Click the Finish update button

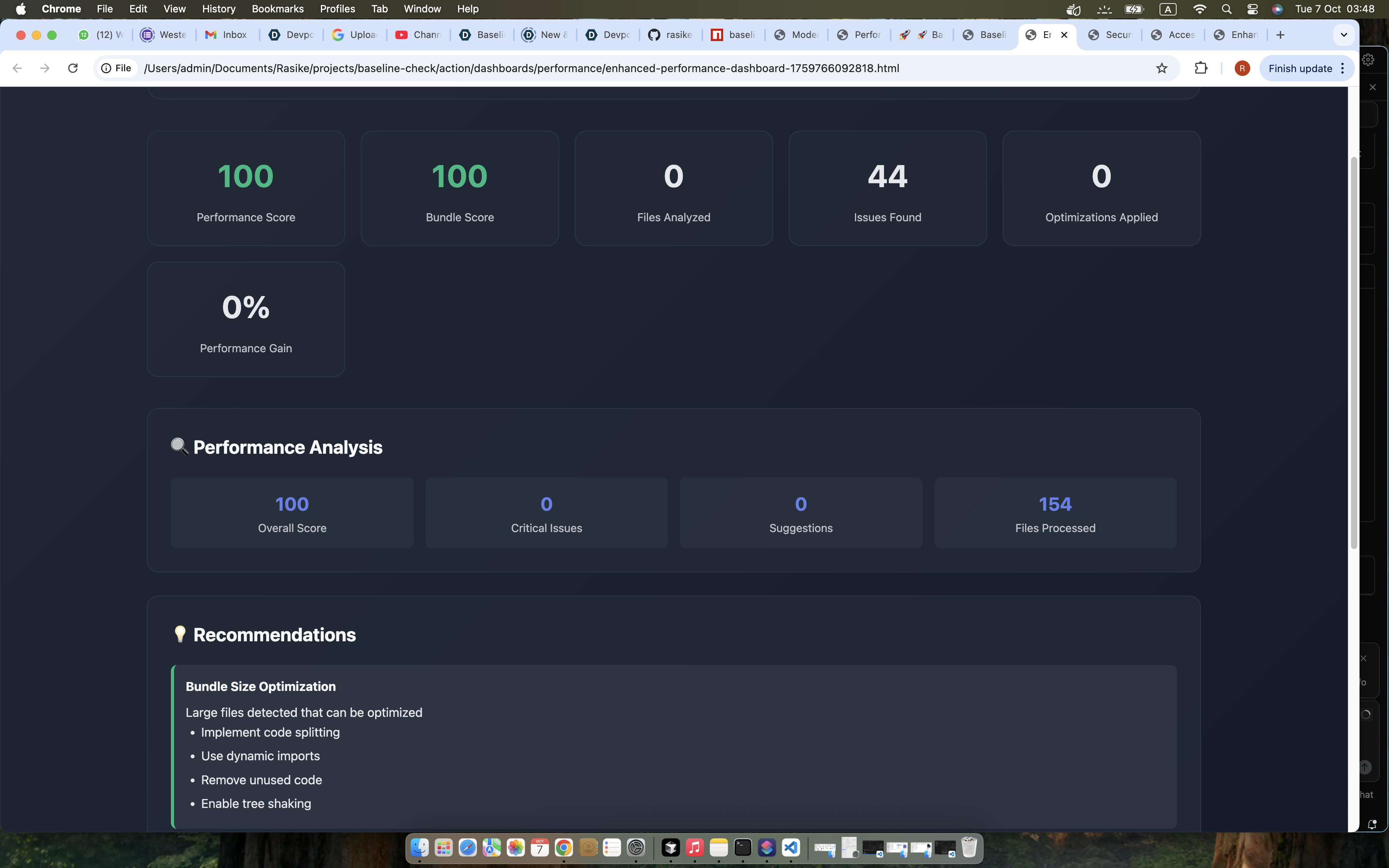point(1300,68)
